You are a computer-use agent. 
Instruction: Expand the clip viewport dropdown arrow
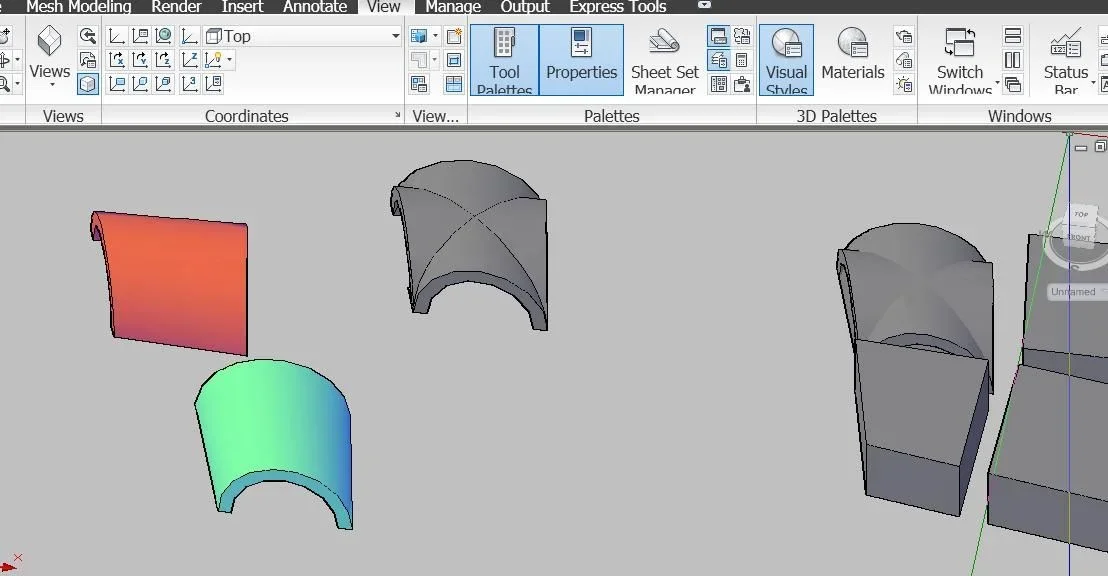coord(435,60)
